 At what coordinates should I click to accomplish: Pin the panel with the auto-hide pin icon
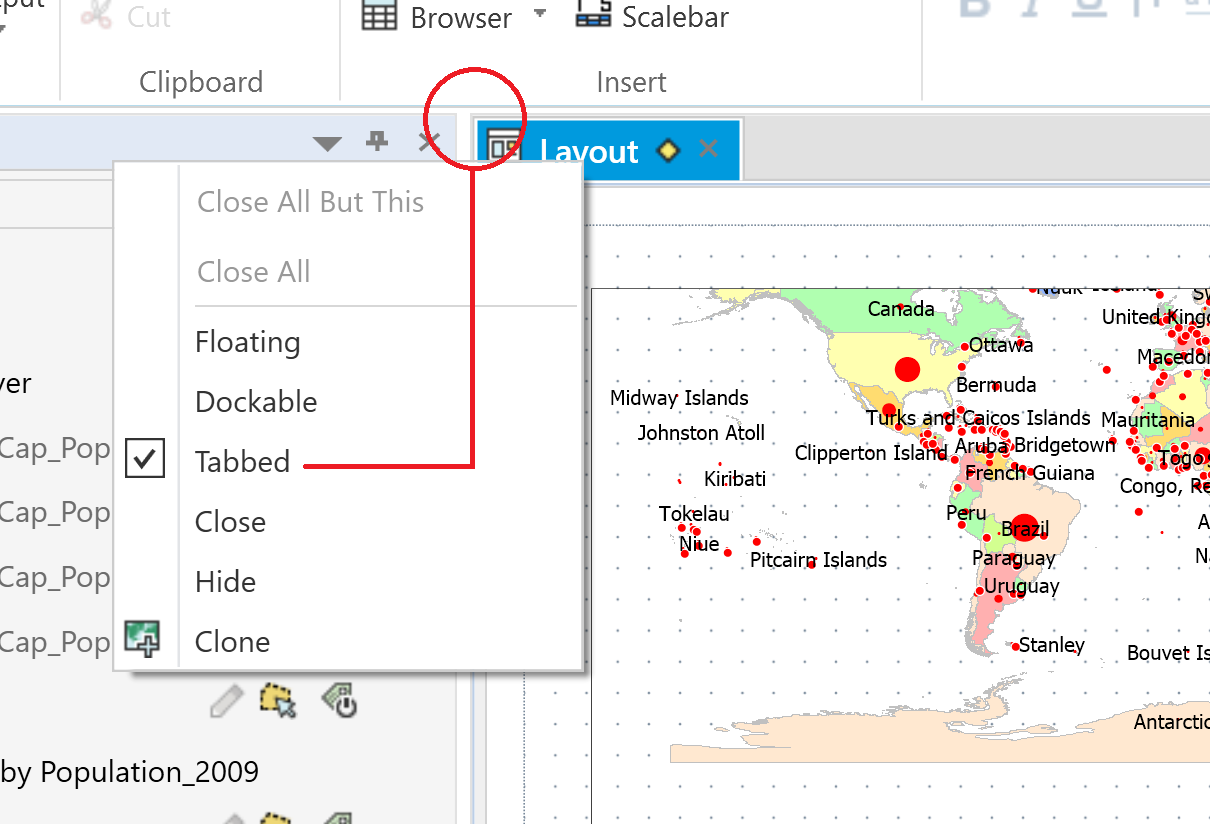377,142
